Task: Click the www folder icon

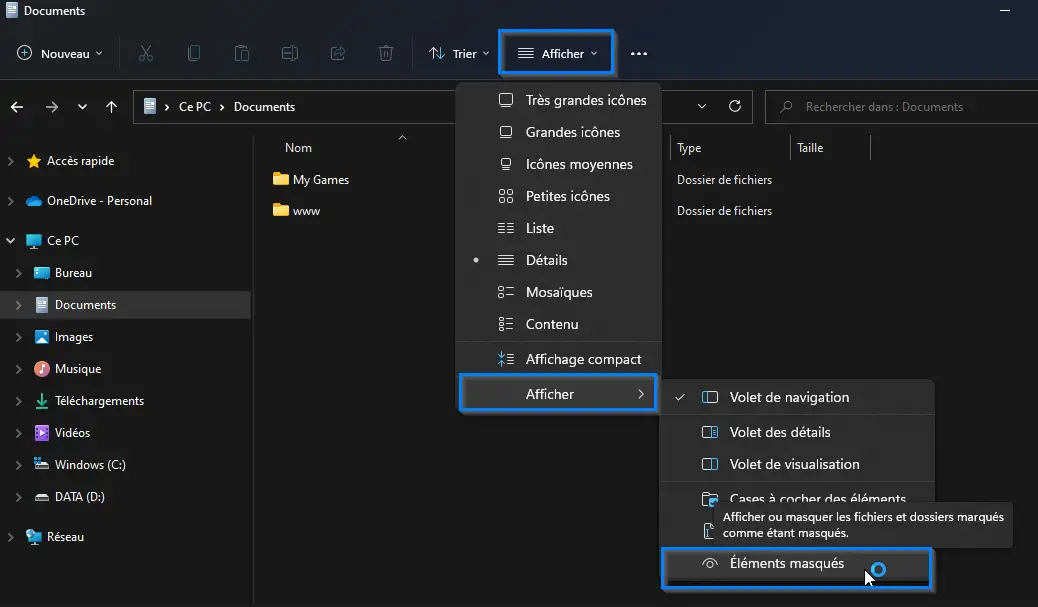Action: tap(281, 210)
